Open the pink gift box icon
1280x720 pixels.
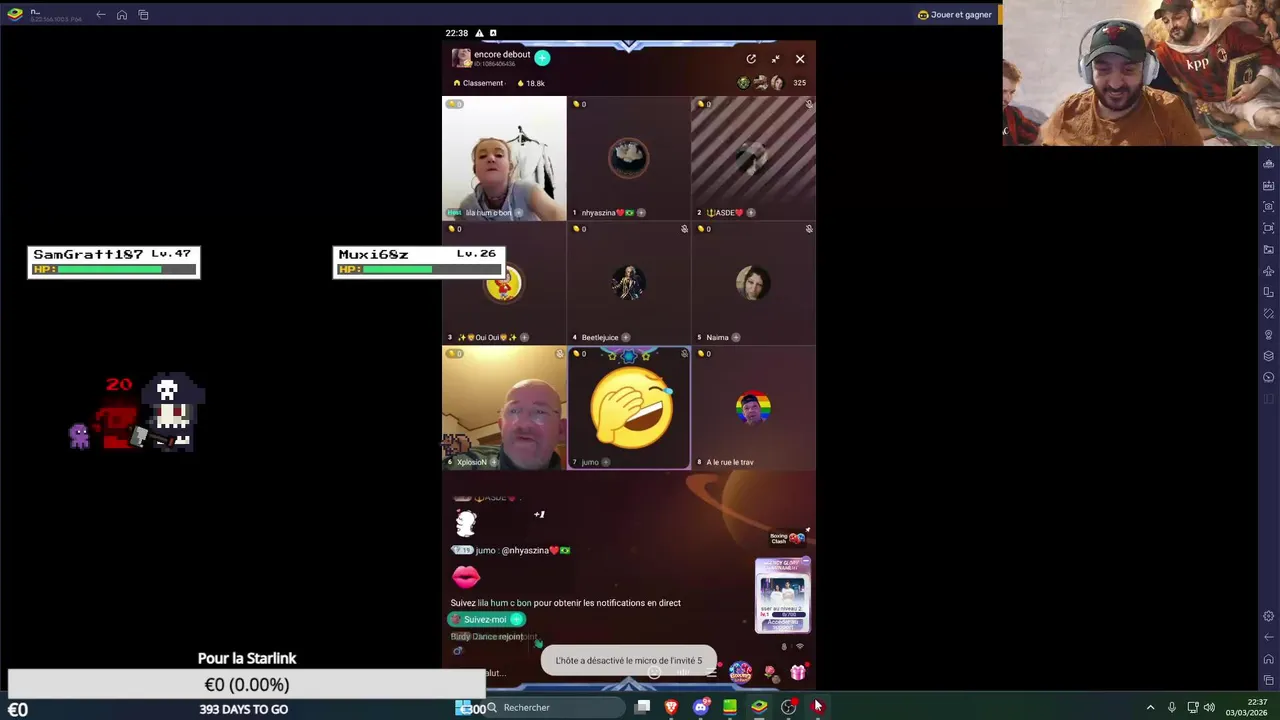(x=798, y=673)
